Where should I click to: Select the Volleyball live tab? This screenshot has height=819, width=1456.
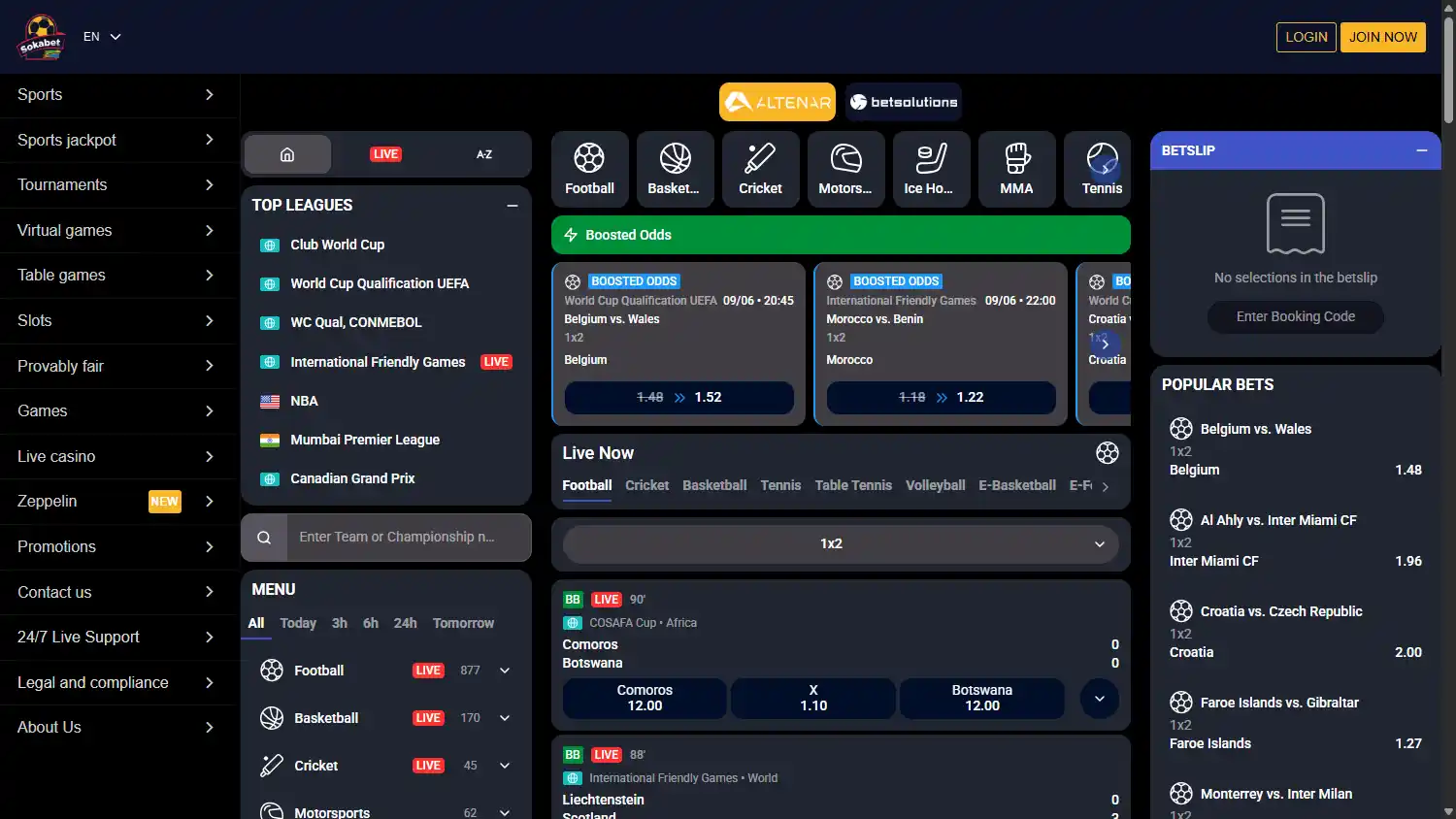[935, 485]
